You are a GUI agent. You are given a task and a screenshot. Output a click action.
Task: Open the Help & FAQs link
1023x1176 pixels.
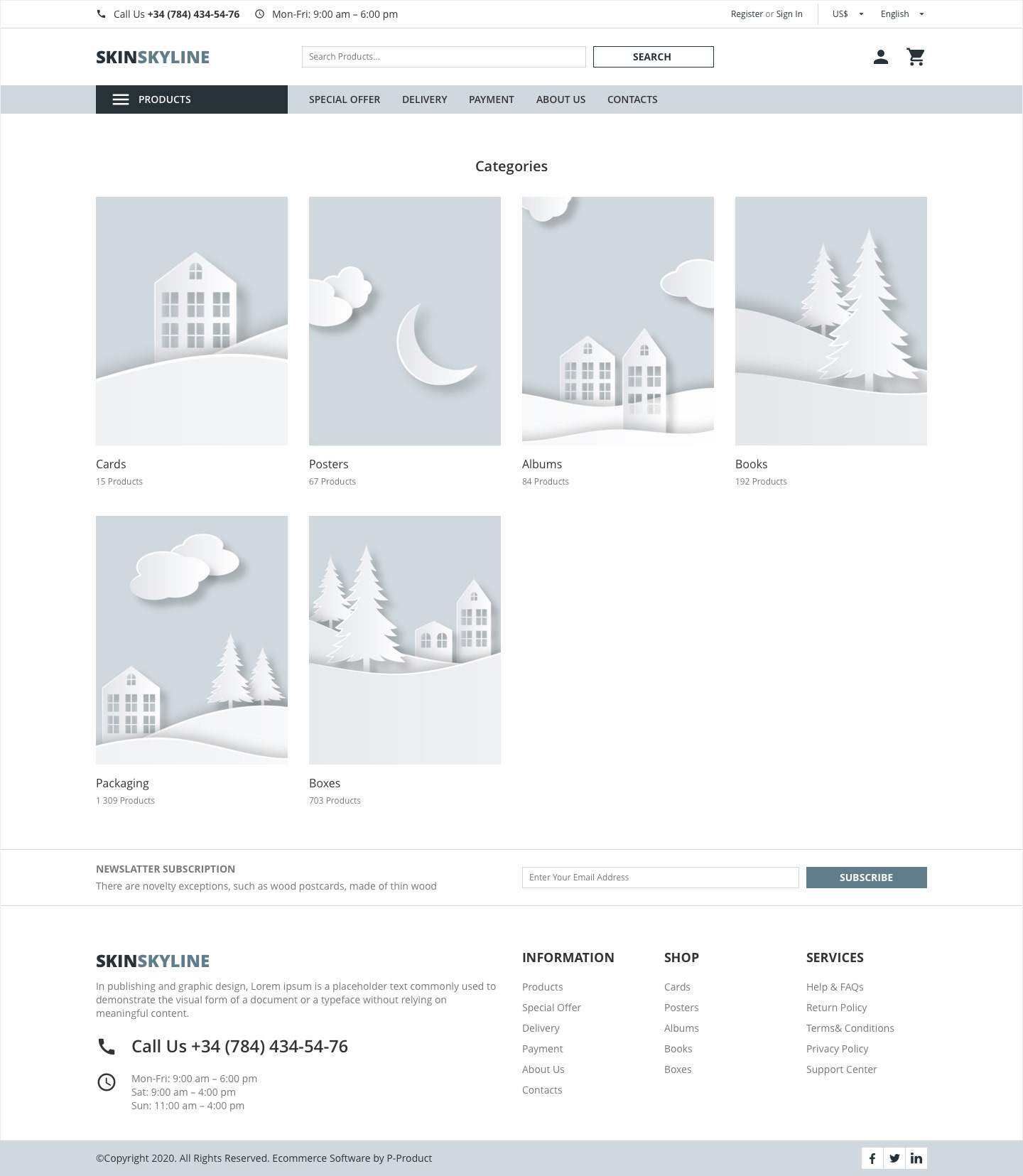[x=835, y=987]
